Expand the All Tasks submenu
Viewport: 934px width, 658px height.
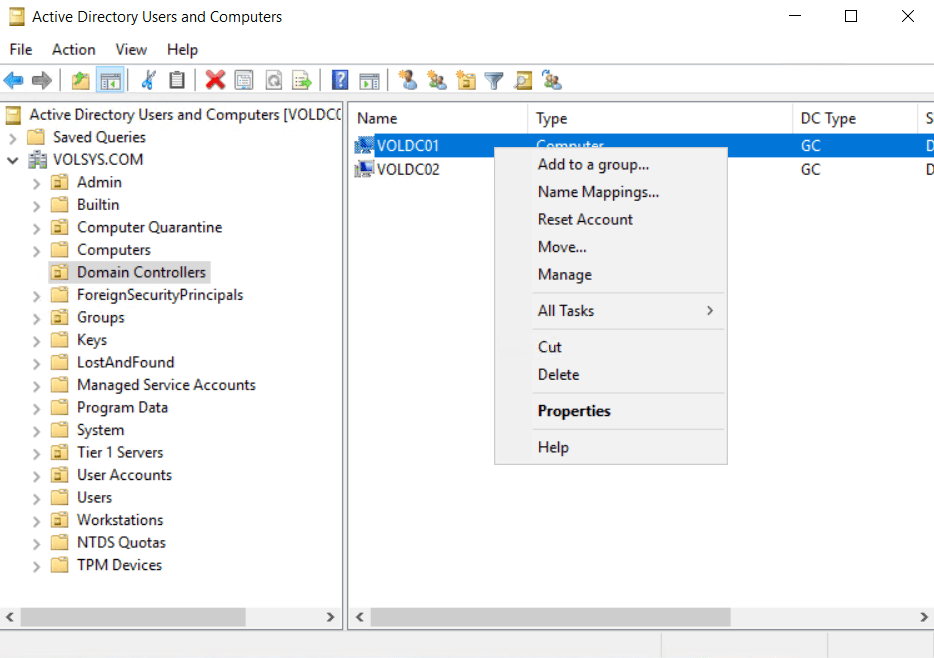(x=610, y=311)
